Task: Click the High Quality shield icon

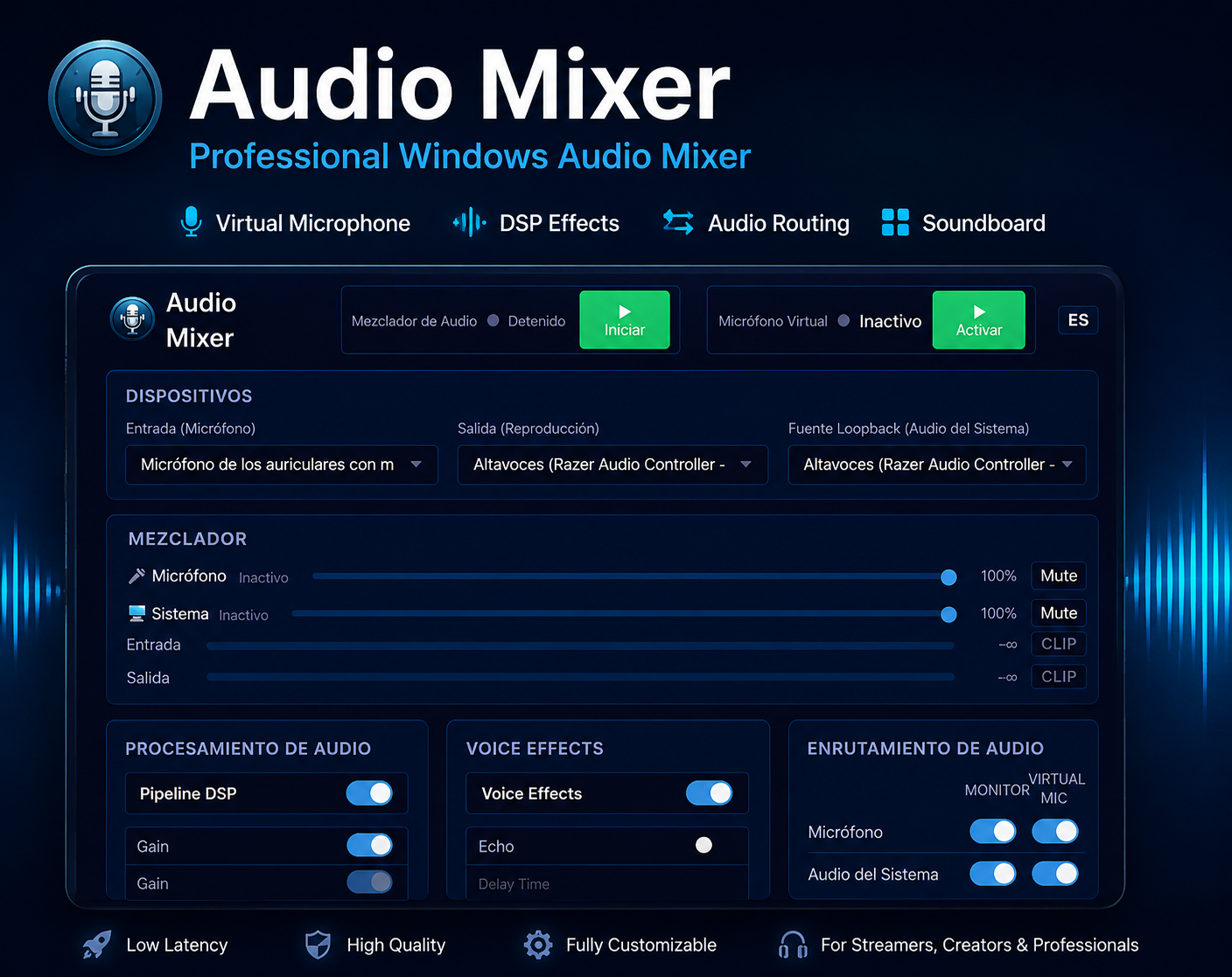Action: click(318, 945)
